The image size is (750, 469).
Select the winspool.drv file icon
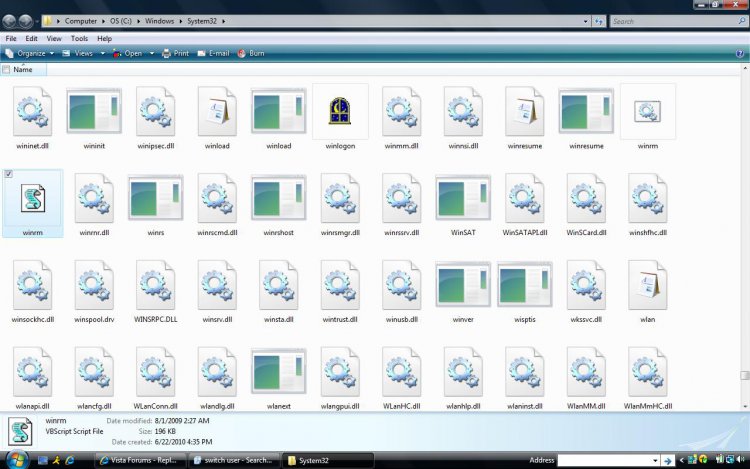(94, 286)
